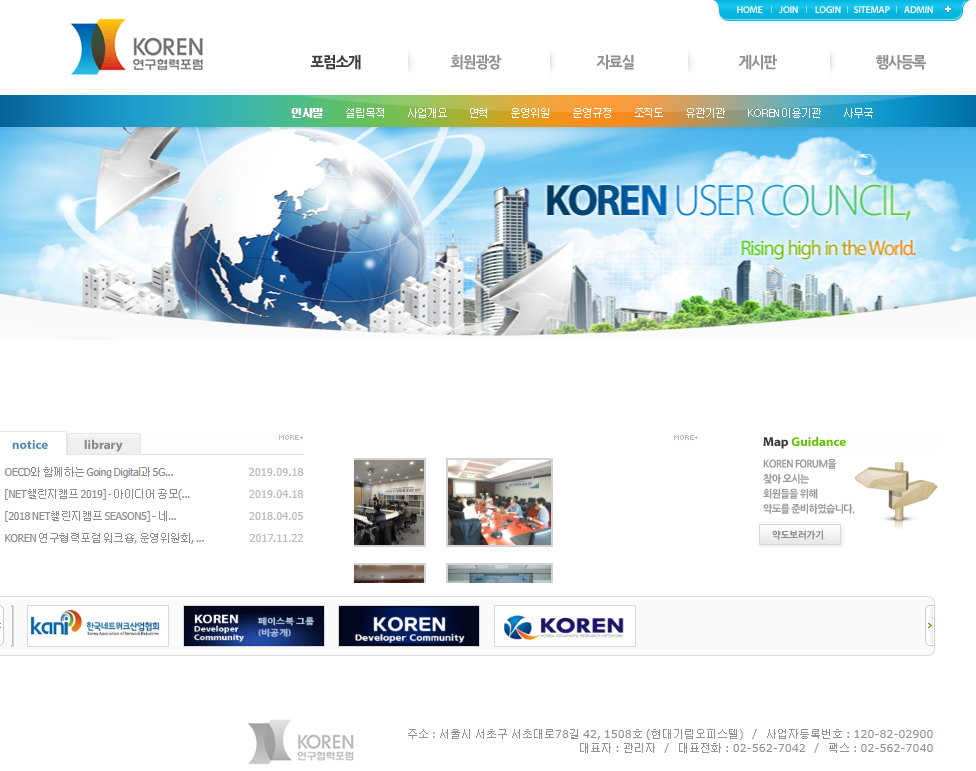
Task: Open the JOIN link
Action: [x=788, y=10]
